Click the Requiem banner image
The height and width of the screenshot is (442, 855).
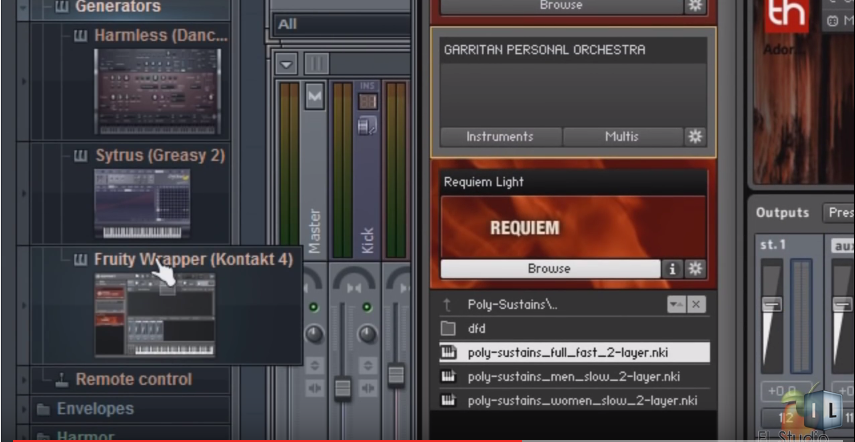tap(573, 227)
